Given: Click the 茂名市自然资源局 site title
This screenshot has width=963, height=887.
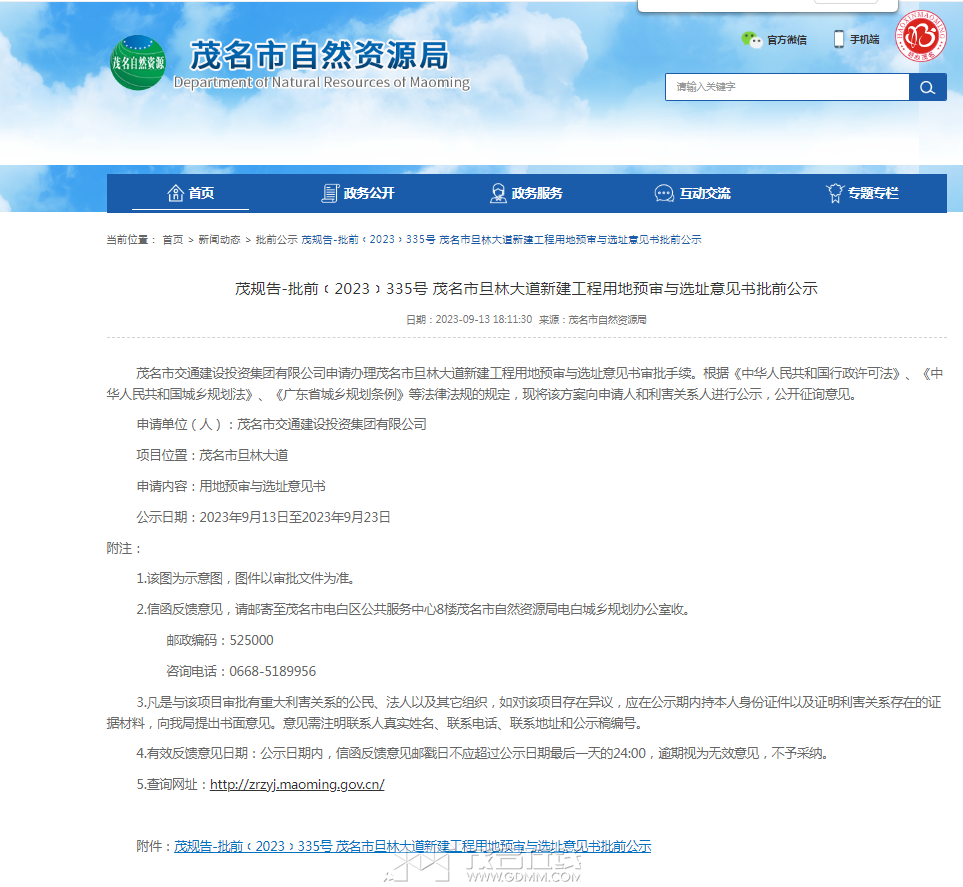Looking at the screenshot, I should (319, 55).
